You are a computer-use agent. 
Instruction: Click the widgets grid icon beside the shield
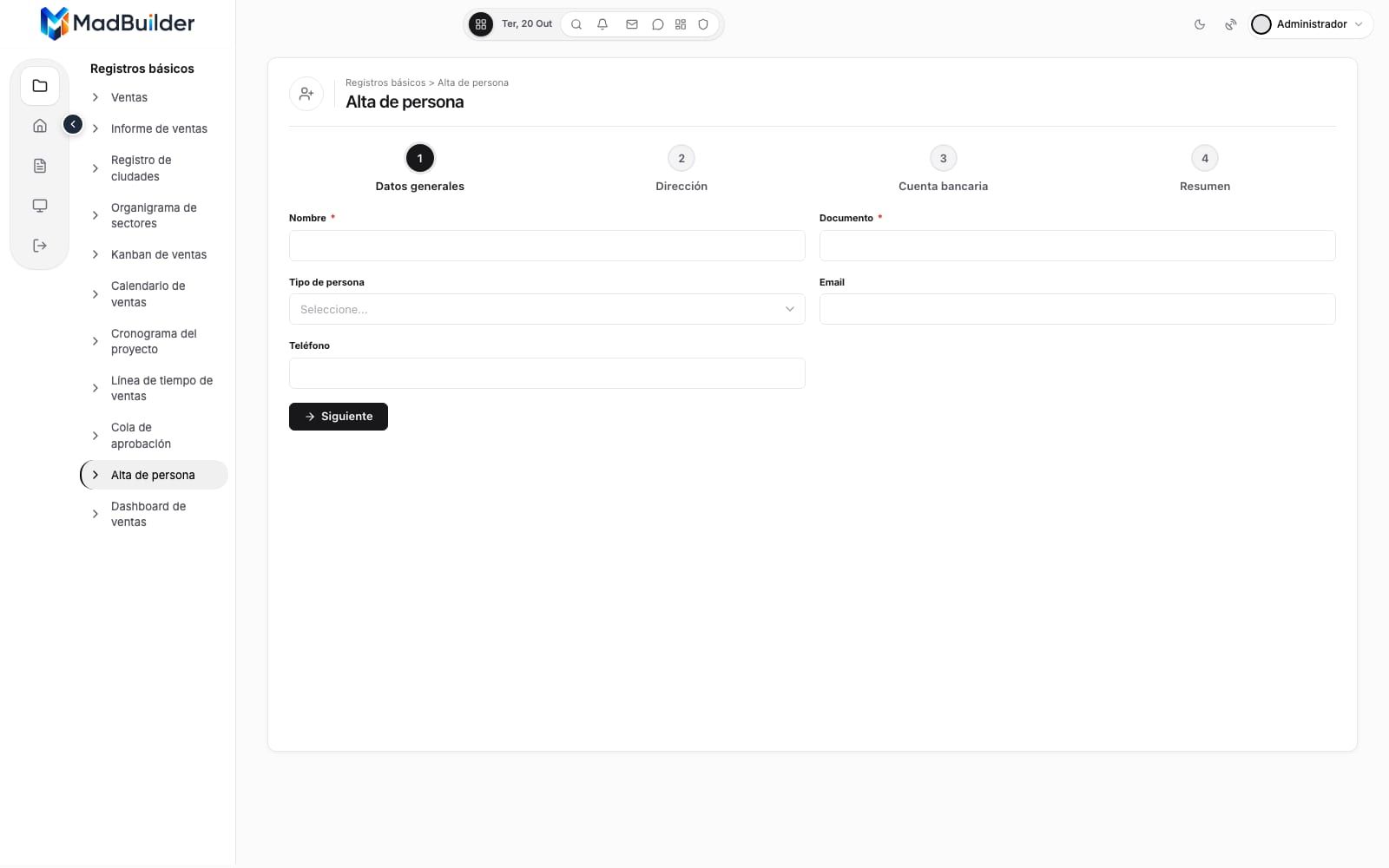pyautogui.click(x=681, y=24)
